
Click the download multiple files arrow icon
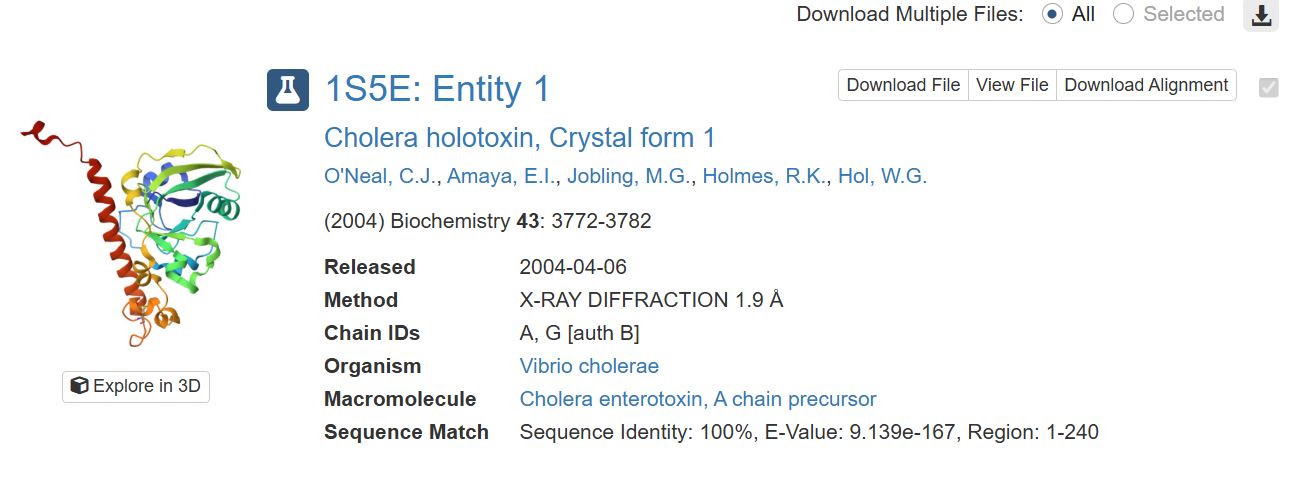coord(1261,15)
